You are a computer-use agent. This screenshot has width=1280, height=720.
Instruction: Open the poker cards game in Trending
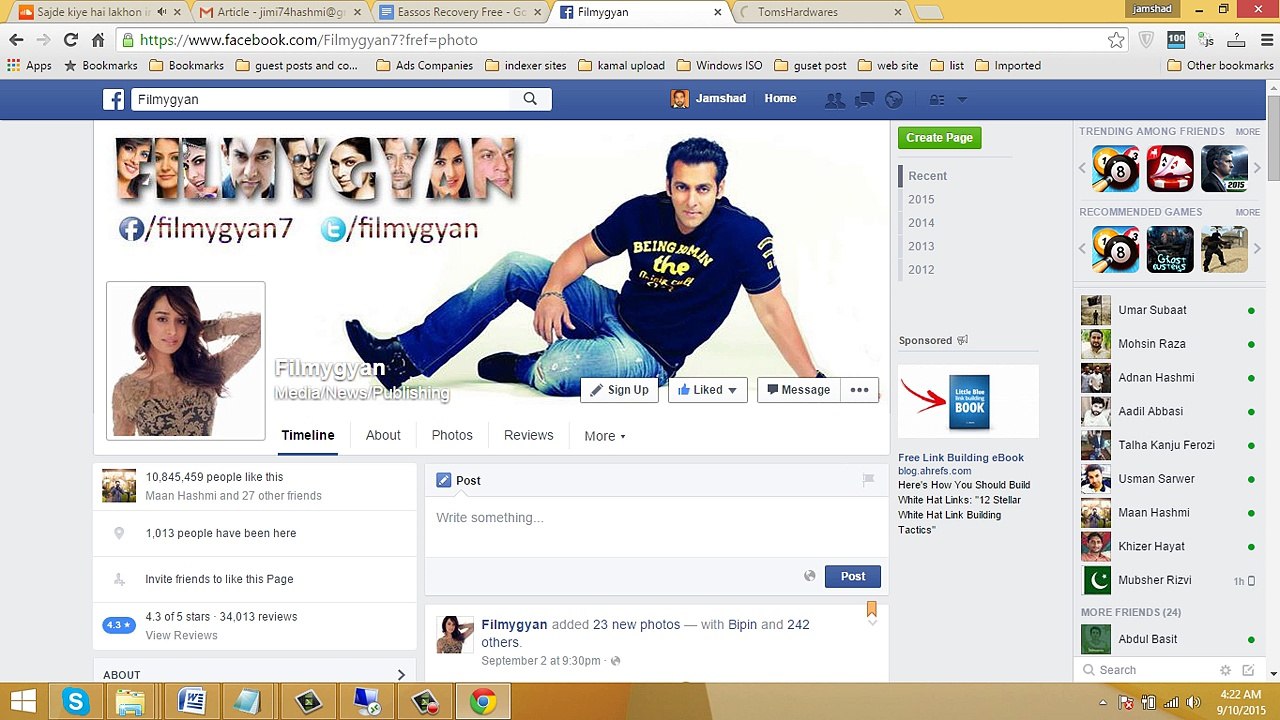[1170, 168]
